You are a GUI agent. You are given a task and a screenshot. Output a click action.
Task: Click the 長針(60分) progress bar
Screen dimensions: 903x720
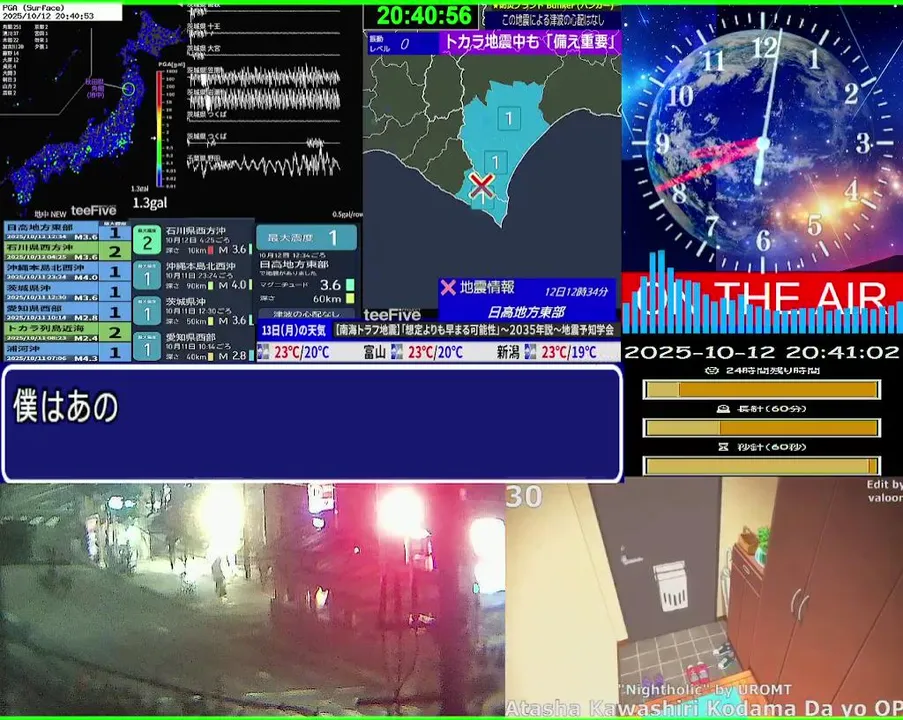[x=761, y=428]
